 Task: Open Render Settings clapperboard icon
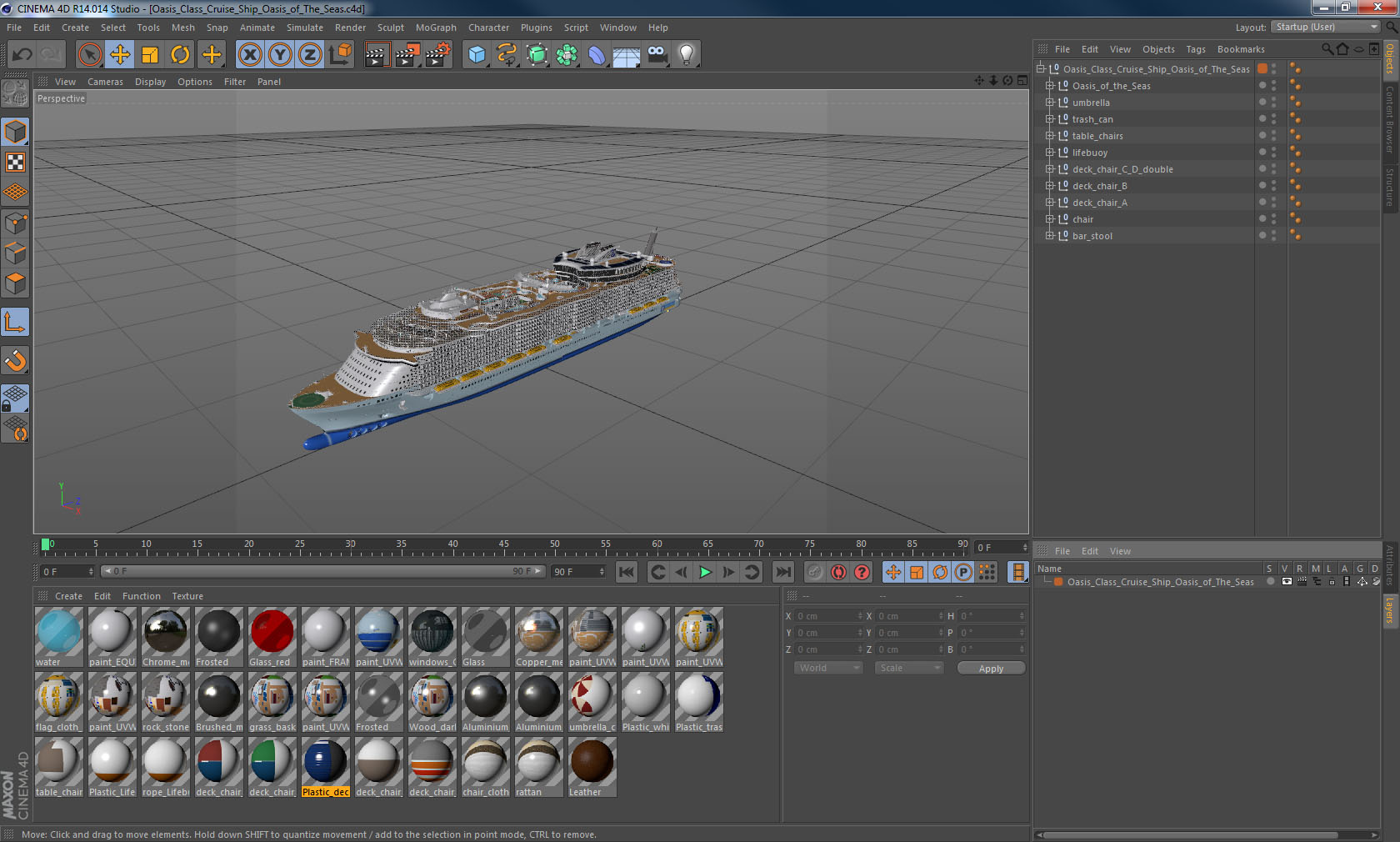[437, 55]
